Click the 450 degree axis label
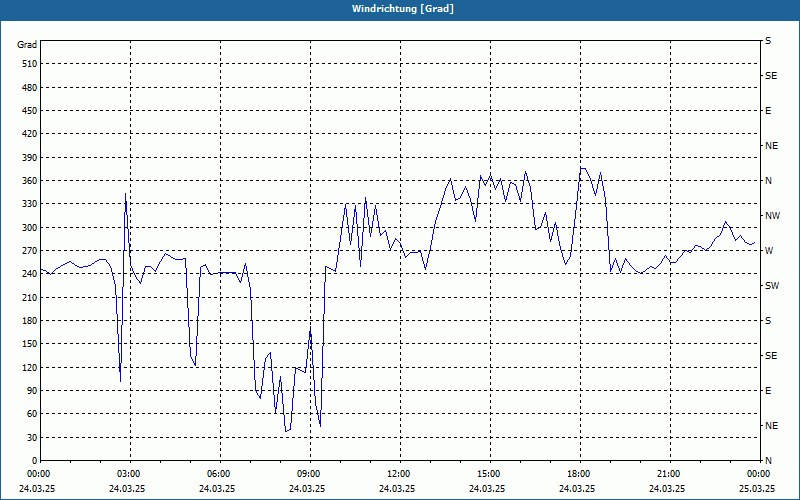Image resolution: width=800 pixels, height=500 pixels. coord(29,111)
